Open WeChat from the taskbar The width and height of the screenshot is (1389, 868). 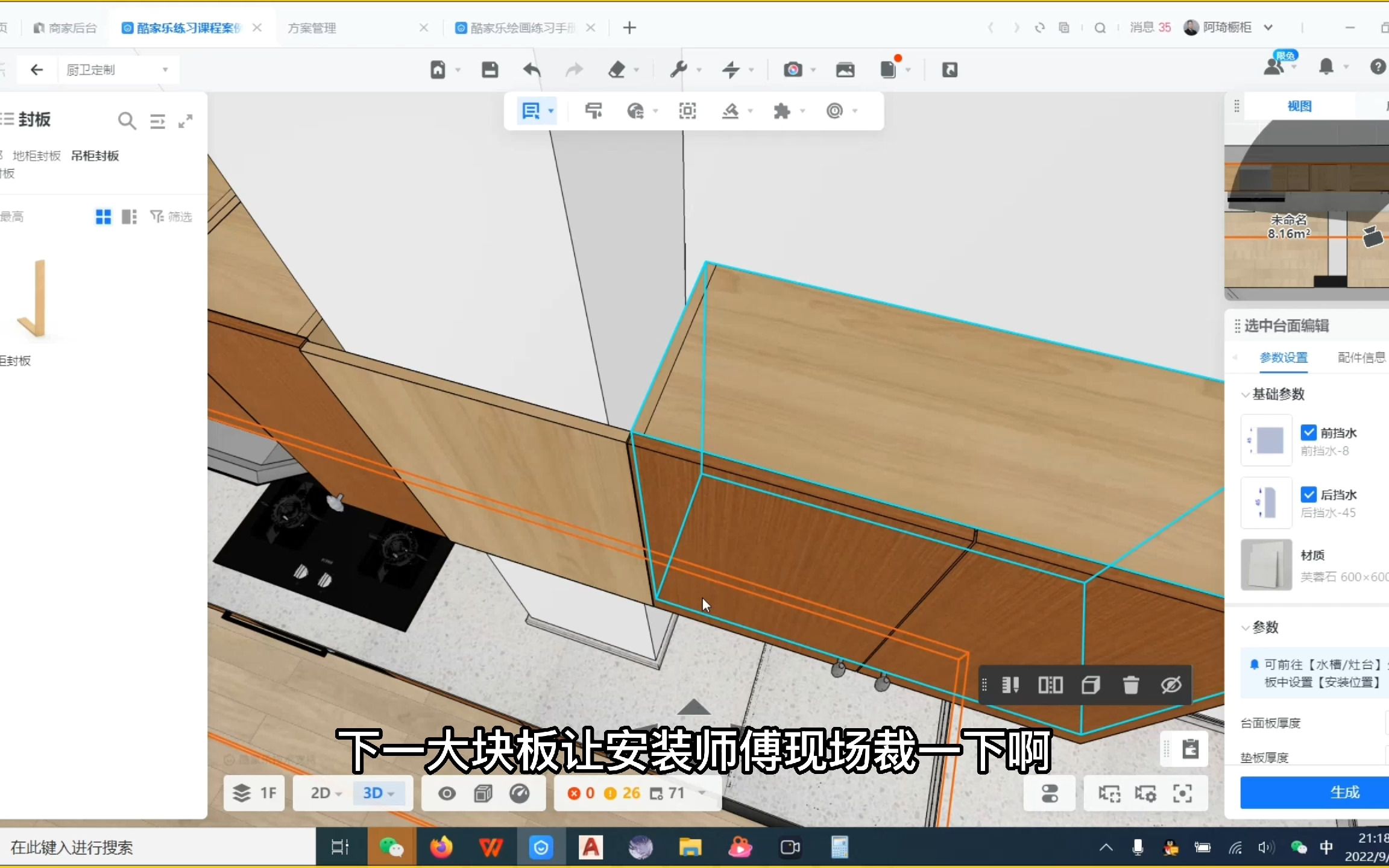[x=391, y=848]
